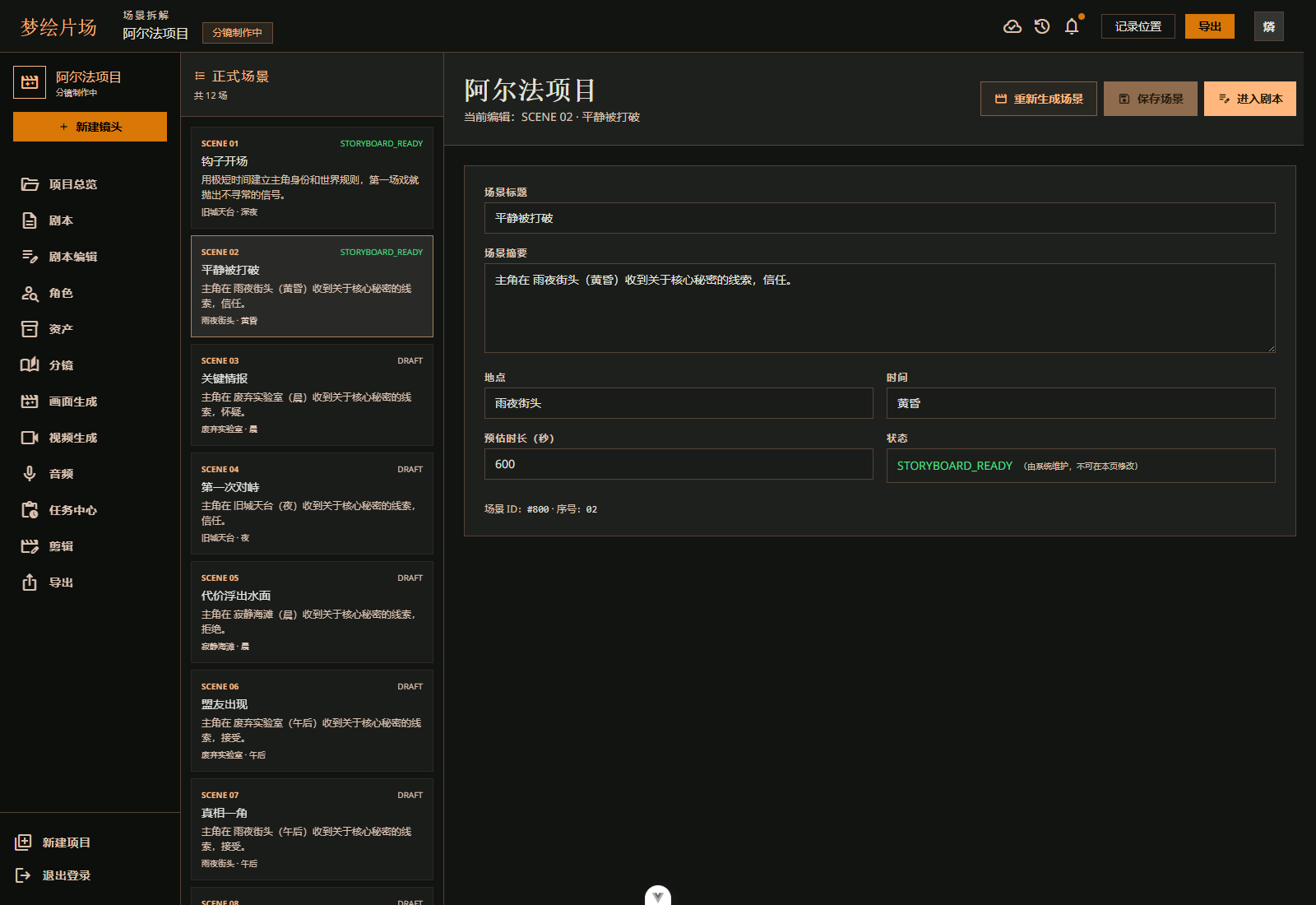Image resolution: width=1316 pixels, height=905 pixels.
Task: Click the 音频 microphone icon
Action: pos(30,474)
